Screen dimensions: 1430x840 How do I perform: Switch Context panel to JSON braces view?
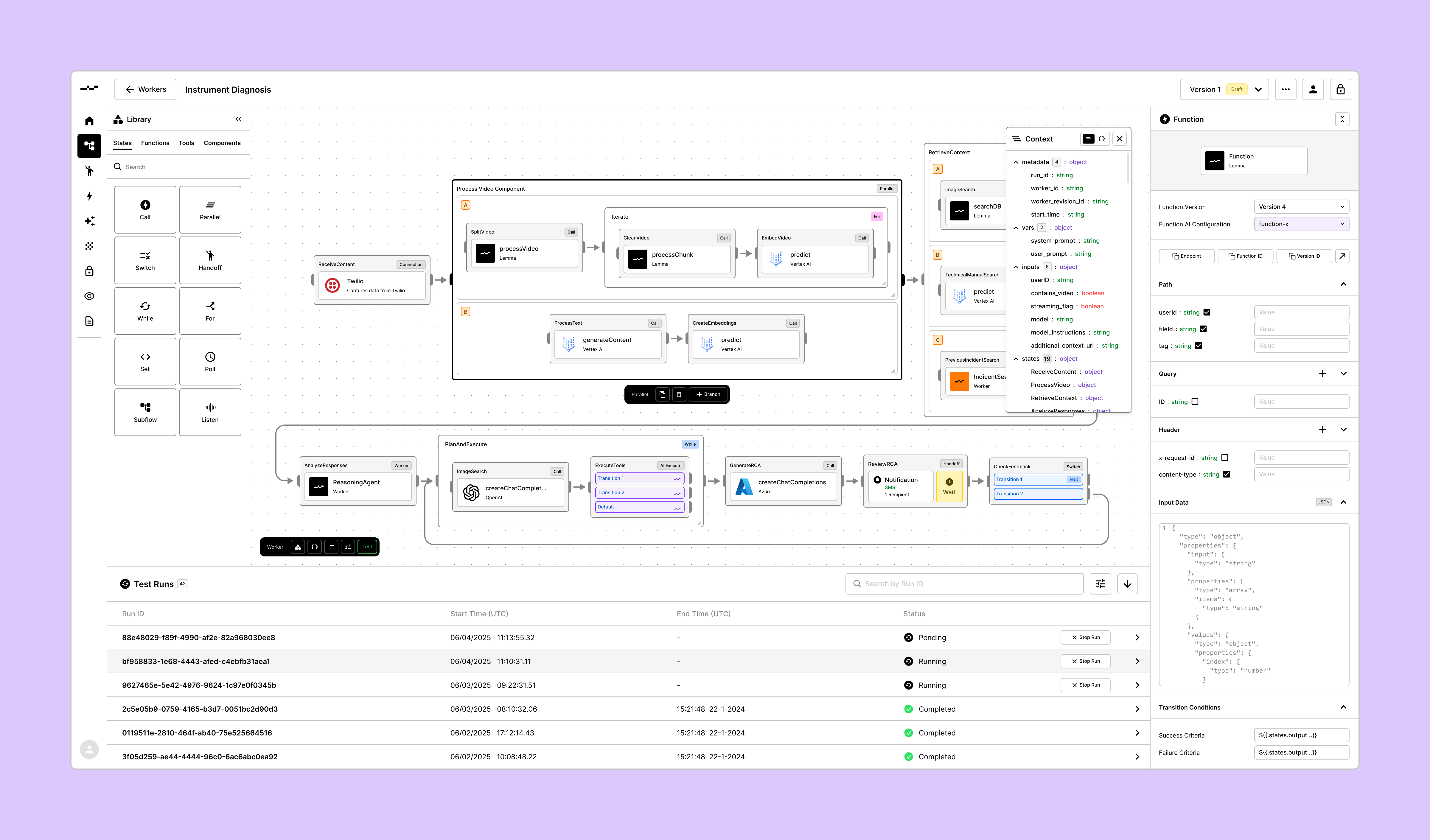(1102, 139)
